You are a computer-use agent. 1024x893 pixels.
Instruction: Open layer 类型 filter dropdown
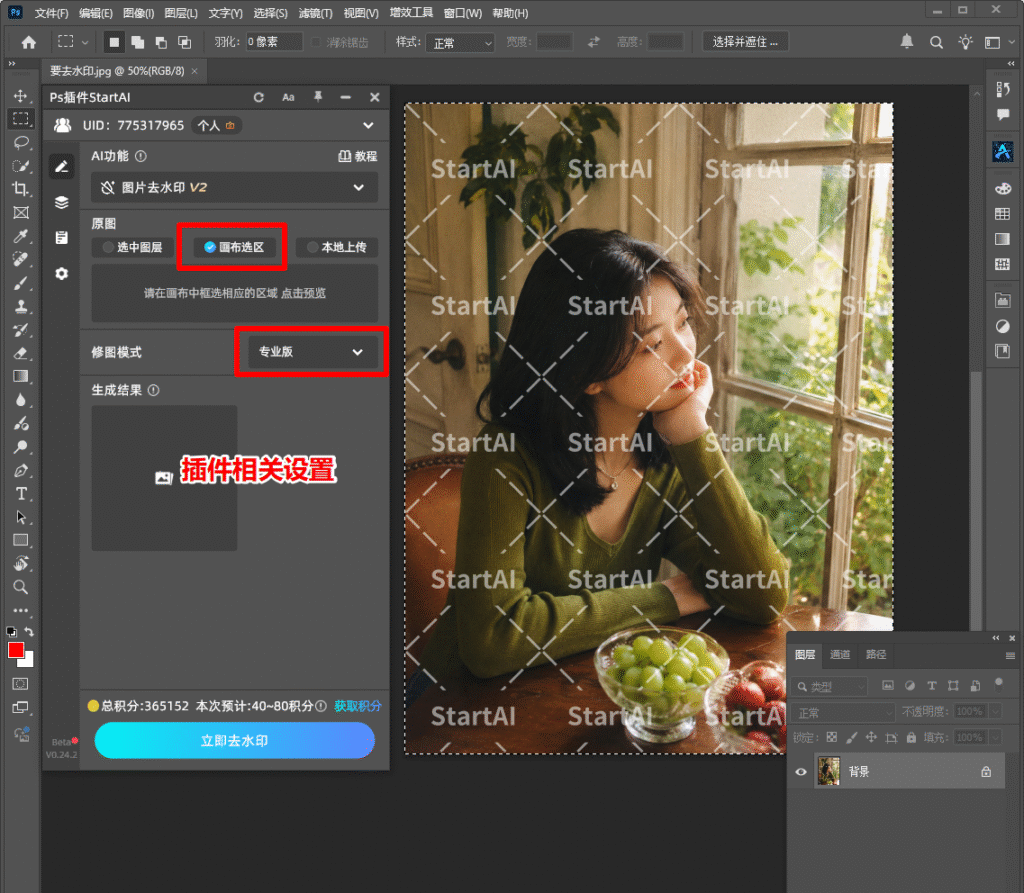(x=829, y=687)
